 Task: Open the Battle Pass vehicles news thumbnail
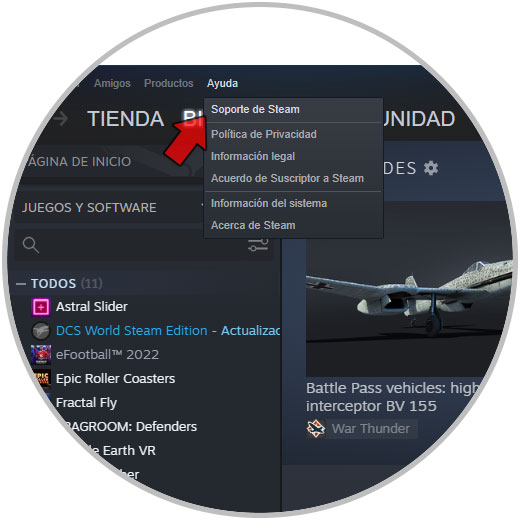pyautogui.click(x=409, y=307)
